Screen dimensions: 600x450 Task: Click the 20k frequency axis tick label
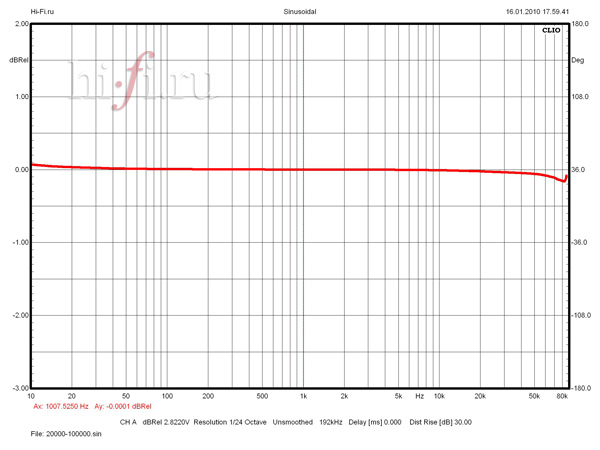(x=480, y=396)
